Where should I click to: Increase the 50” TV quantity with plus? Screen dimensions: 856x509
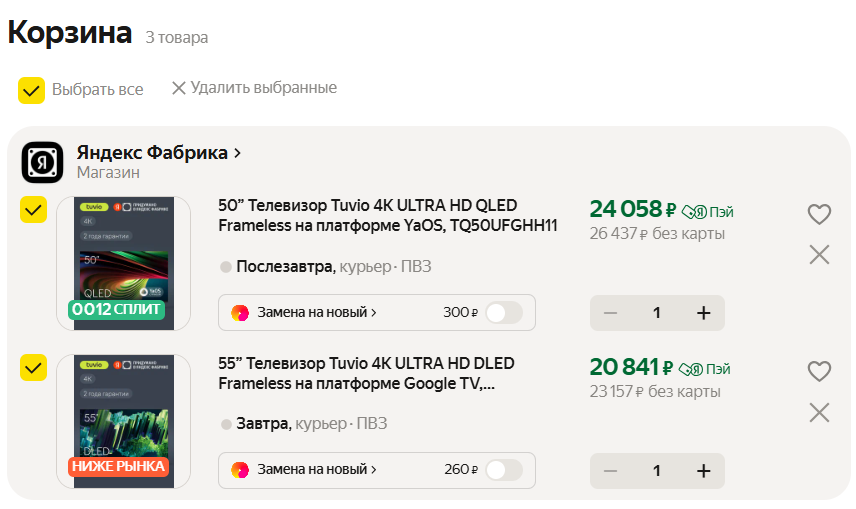pos(703,313)
